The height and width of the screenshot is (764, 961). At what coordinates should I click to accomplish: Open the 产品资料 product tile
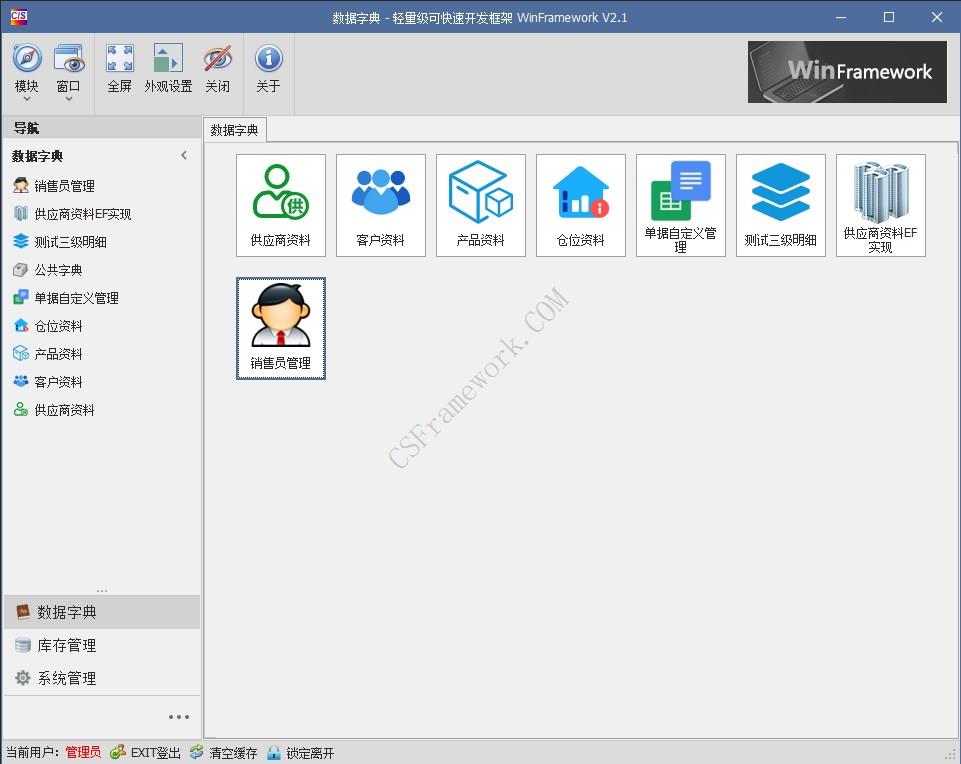(x=480, y=205)
